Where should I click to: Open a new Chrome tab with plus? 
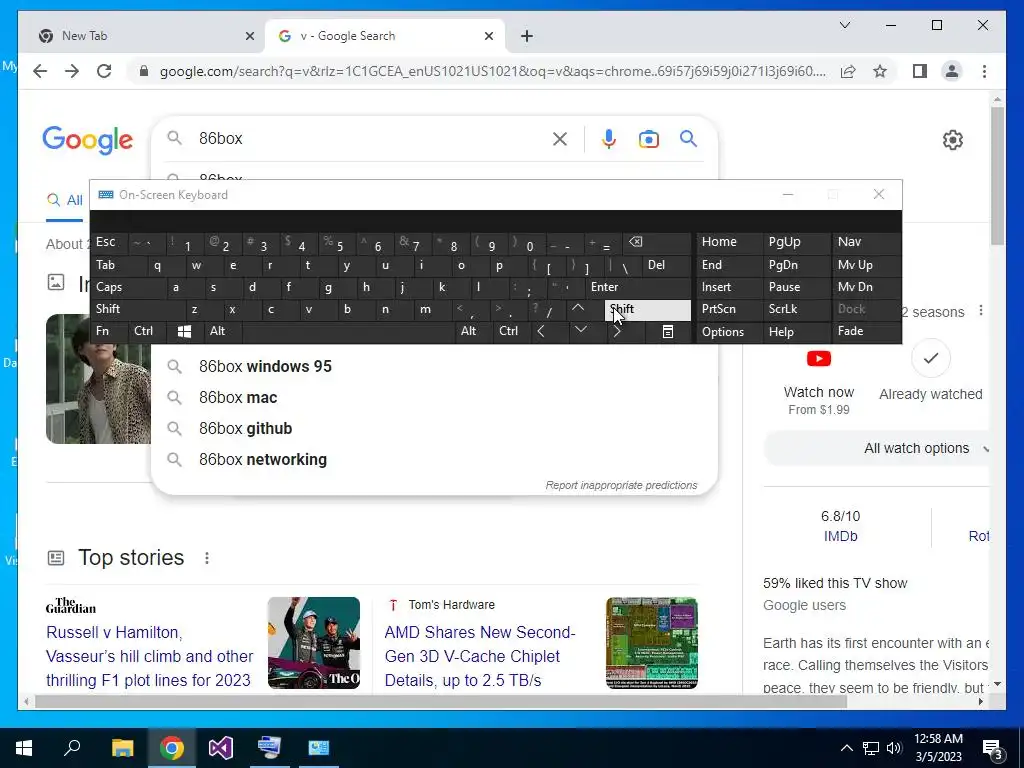[x=527, y=36]
